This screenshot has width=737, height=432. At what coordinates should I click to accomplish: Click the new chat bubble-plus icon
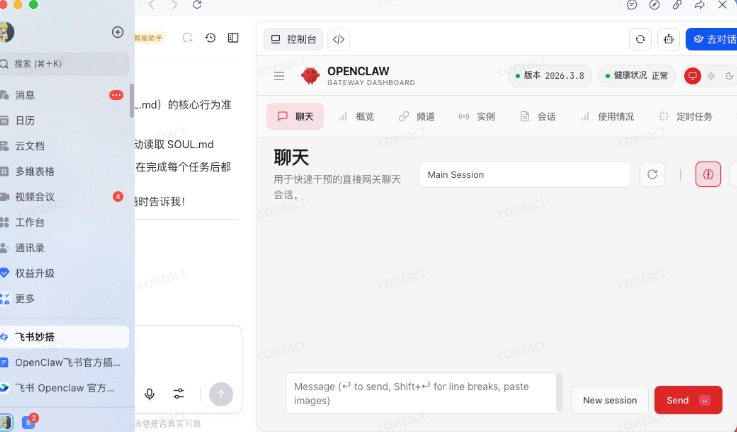(188, 38)
